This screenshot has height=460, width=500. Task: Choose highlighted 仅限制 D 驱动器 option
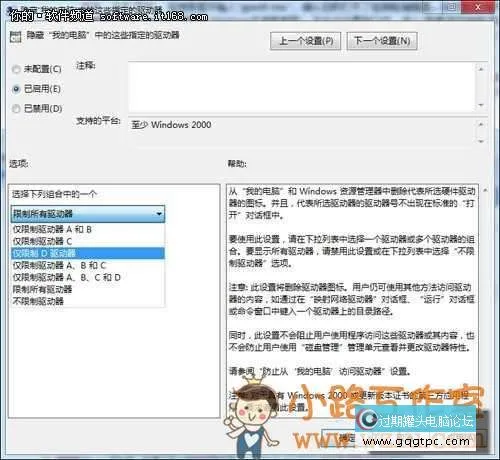[88, 253]
